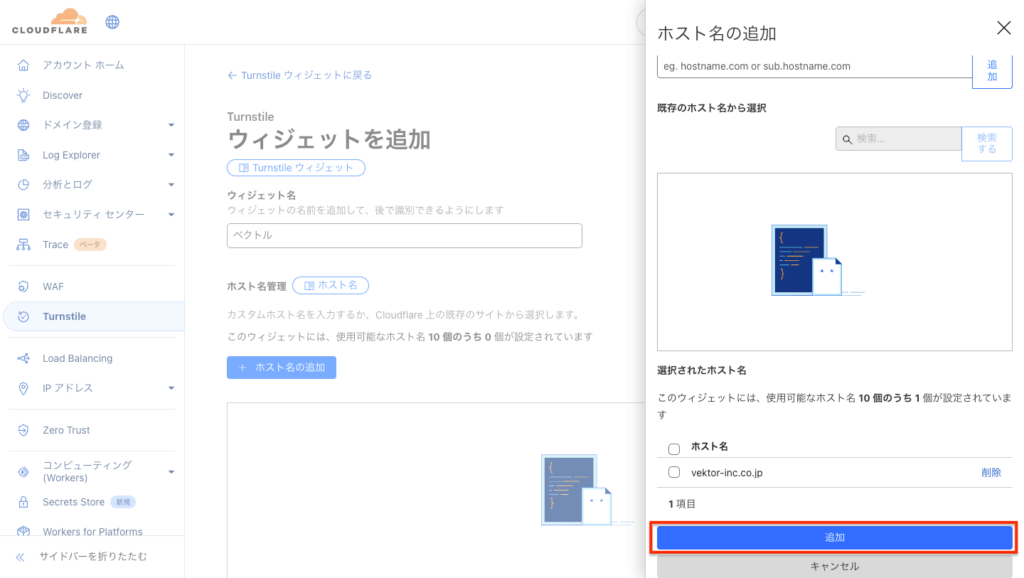Expand the コンピューティング (Workers) menu arrow
This screenshot has width=1024, height=578.
(171, 472)
